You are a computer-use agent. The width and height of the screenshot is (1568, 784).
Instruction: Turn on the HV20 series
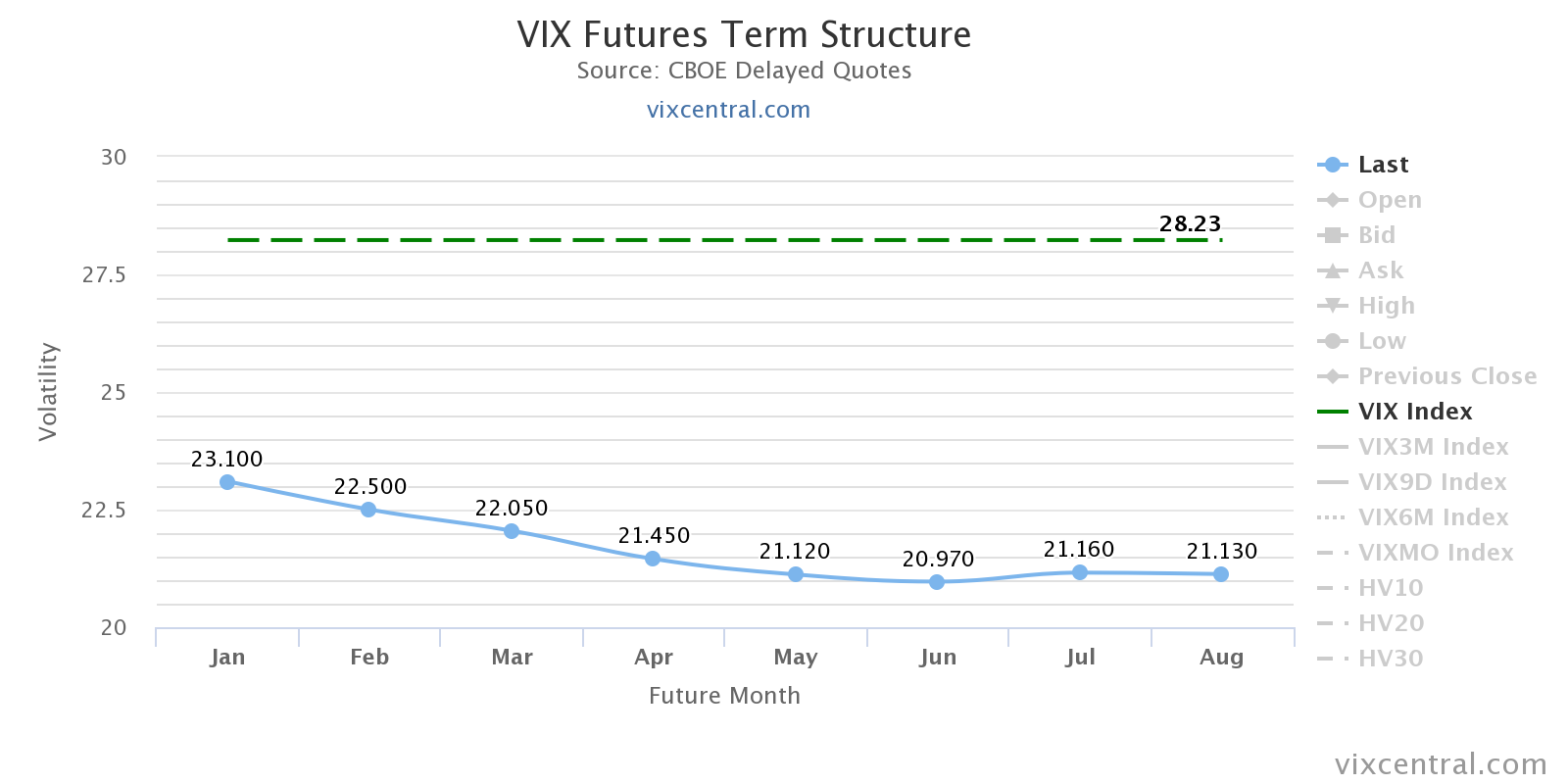point(1391,623)
